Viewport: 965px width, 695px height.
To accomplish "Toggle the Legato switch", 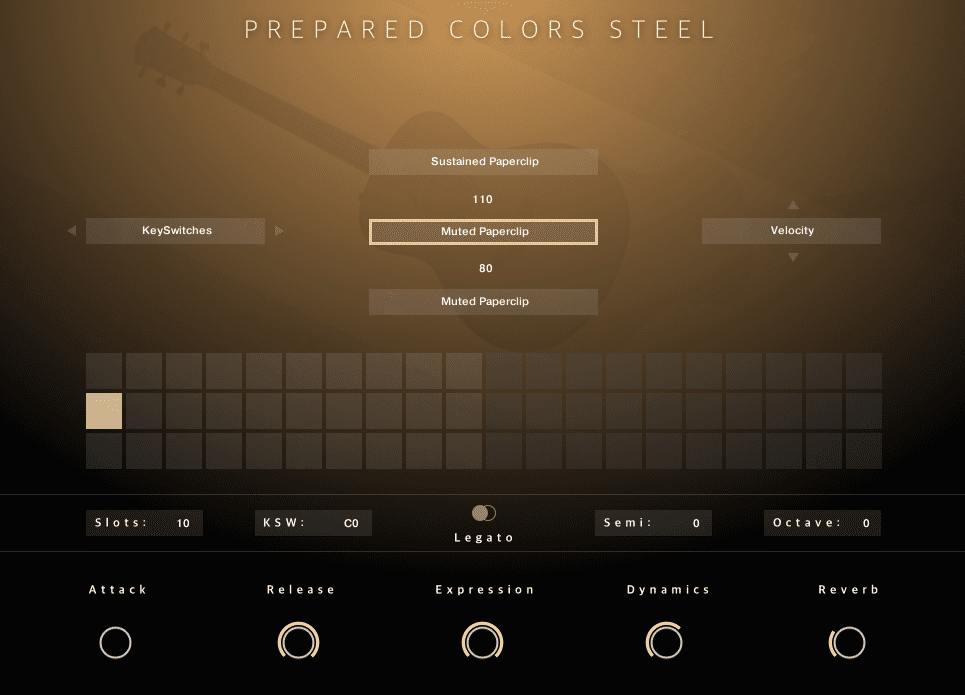I will point(484,513).
